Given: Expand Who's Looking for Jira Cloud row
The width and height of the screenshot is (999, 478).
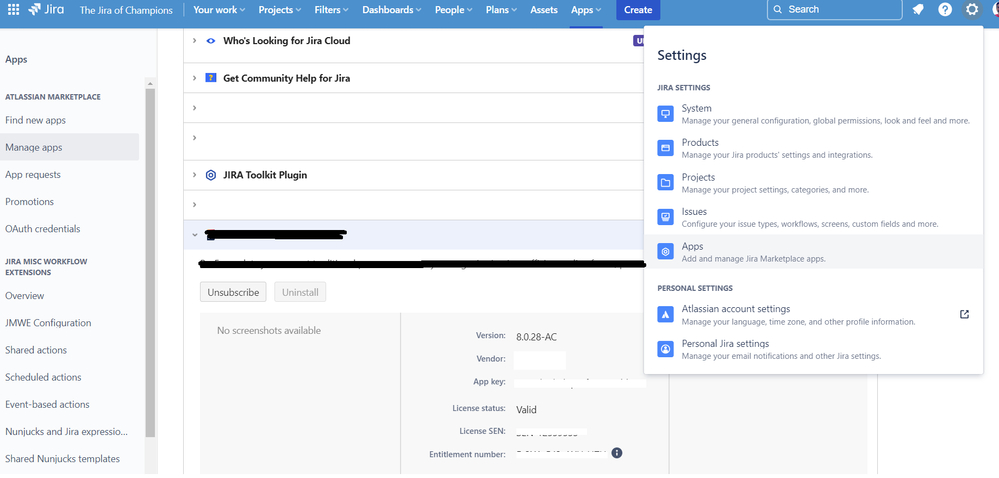Looking at the screenshot, I should pos(194,41).
